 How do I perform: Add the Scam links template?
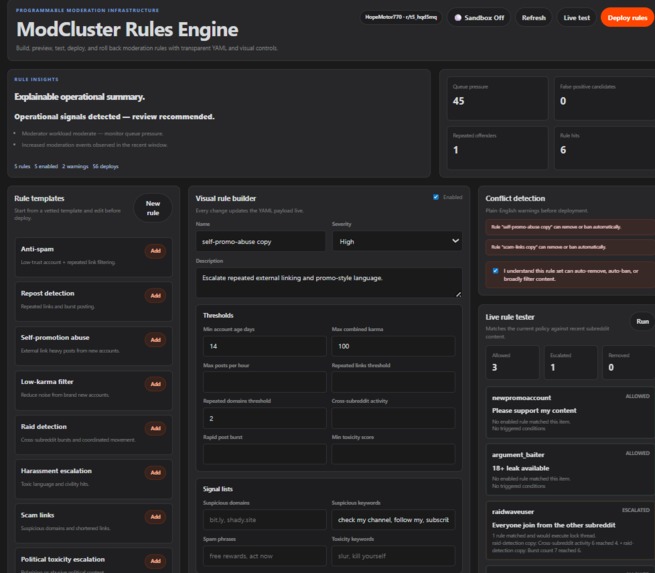[155, 517]
